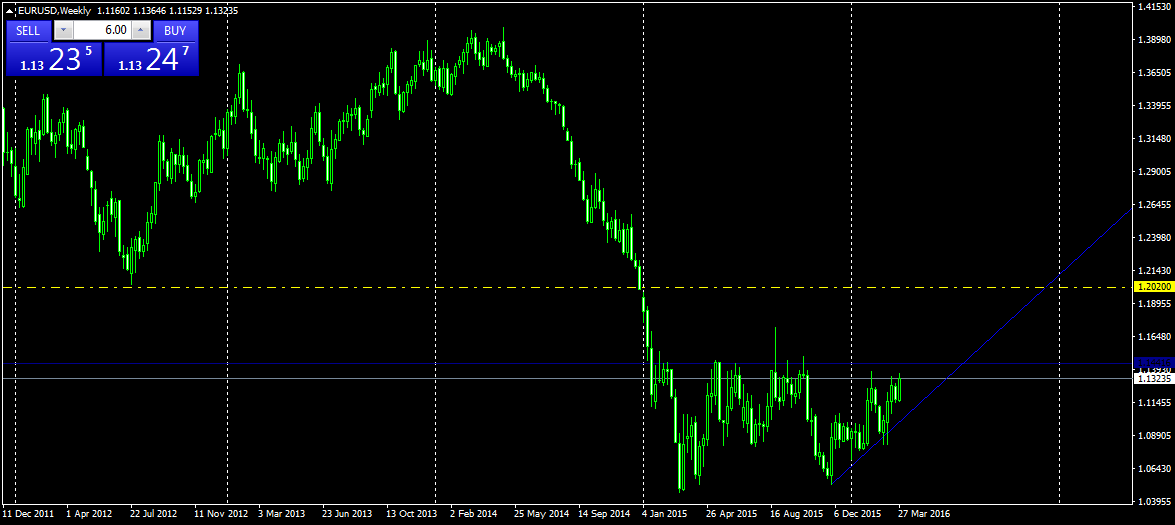Click the 1.36505 price scale label

pos(1154,73)
